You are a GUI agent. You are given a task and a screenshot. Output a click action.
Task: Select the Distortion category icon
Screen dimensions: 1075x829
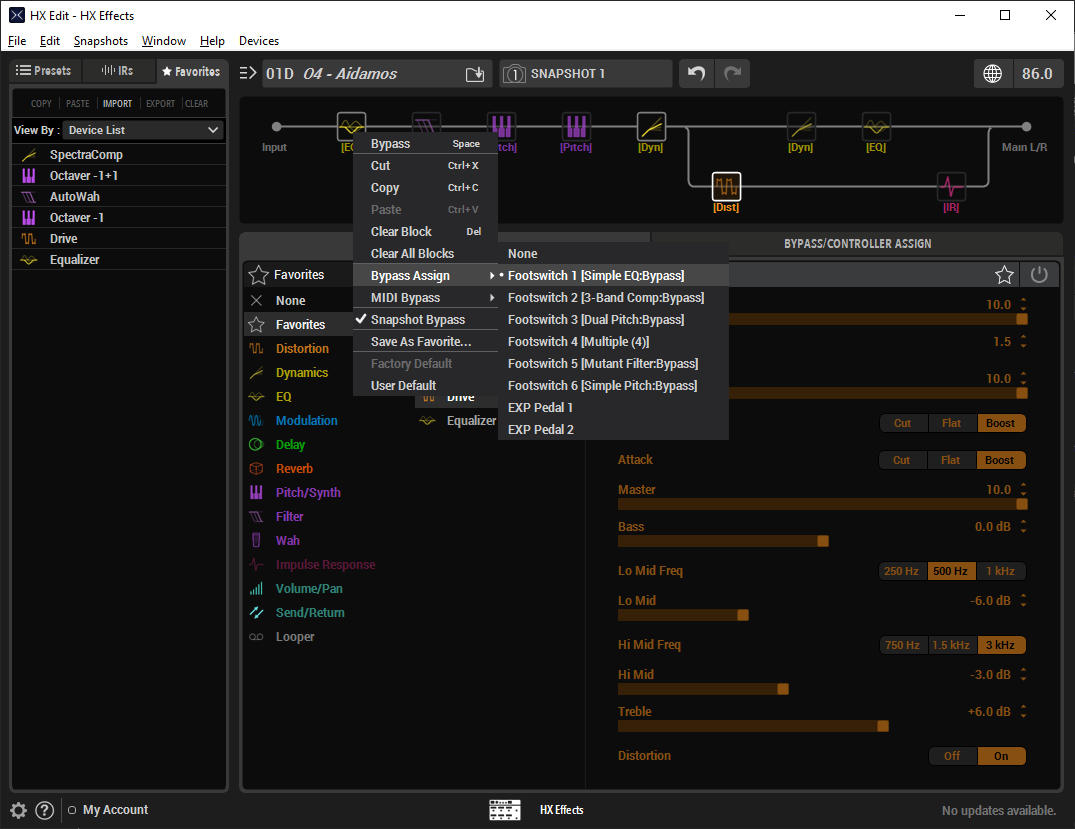256,348
